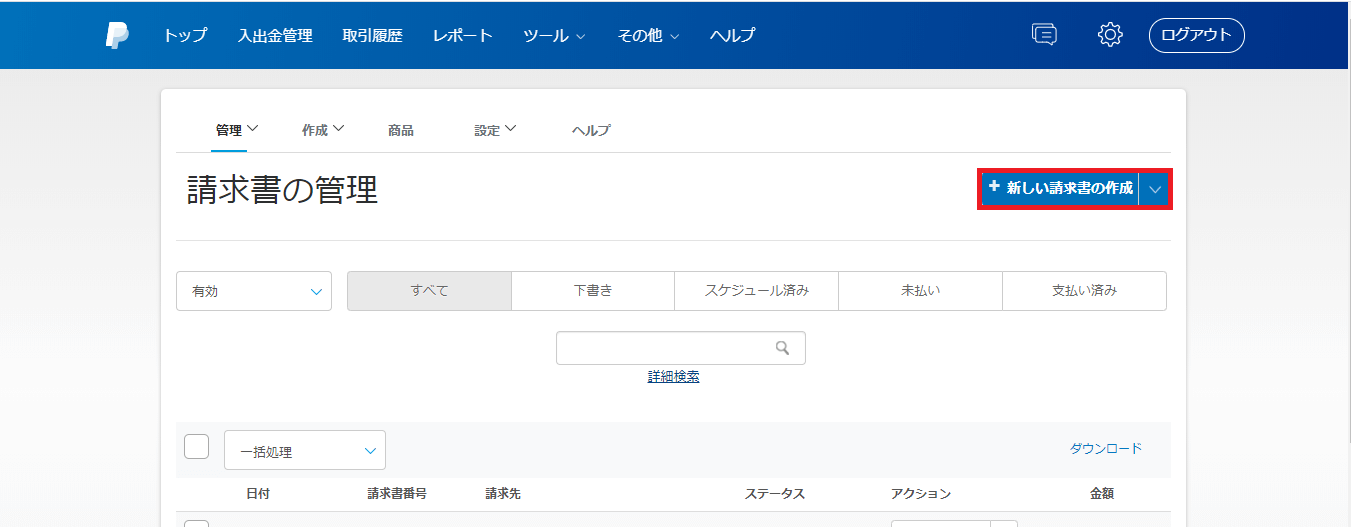Toggle the select-all invoices checkbox

(x=197, y=446)
